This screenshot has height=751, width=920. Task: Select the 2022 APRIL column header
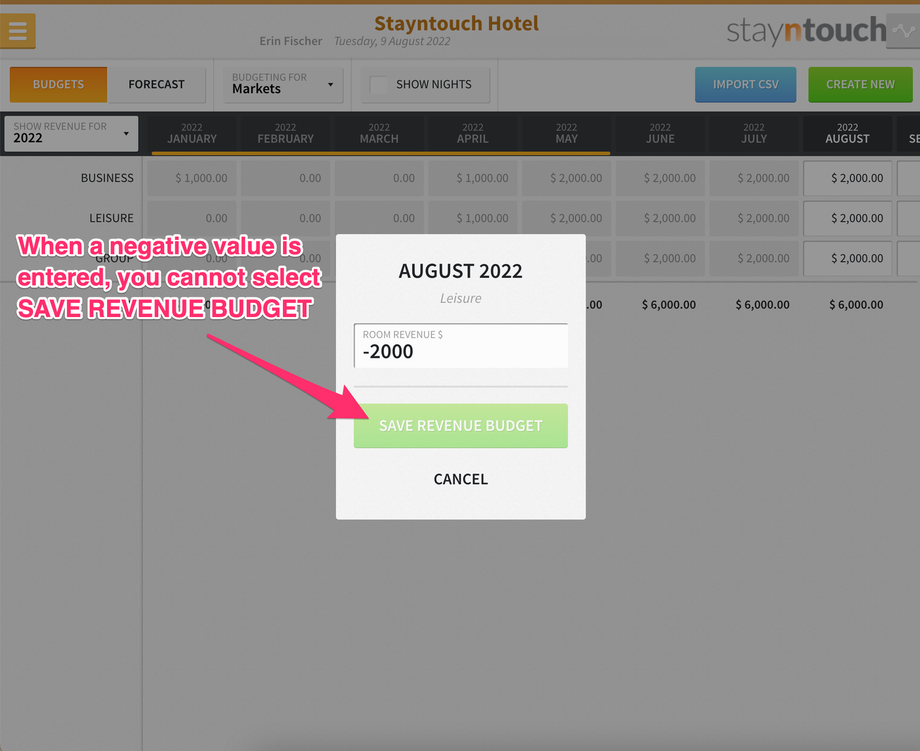[x=472, y=133]
